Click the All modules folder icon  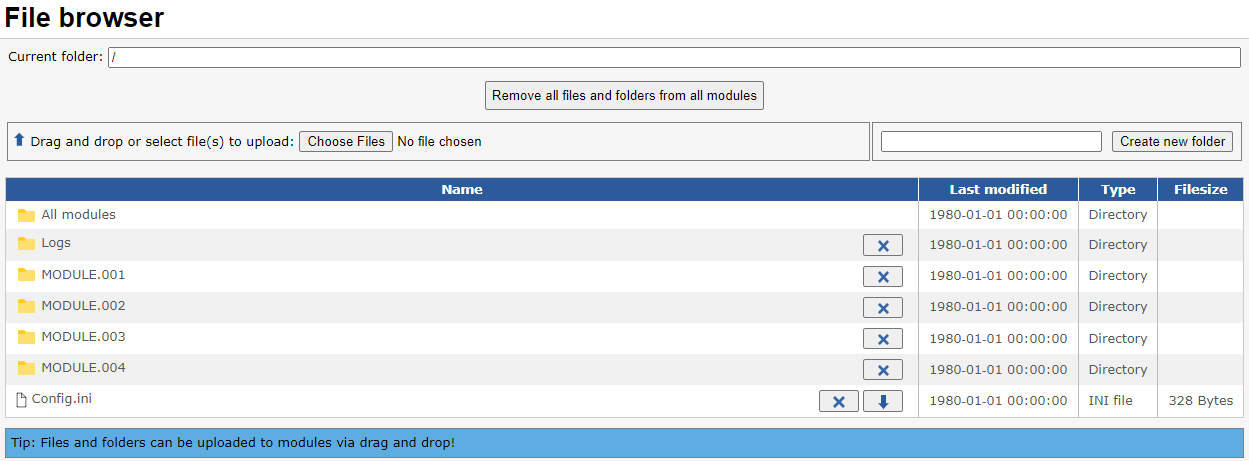[26, 215]
